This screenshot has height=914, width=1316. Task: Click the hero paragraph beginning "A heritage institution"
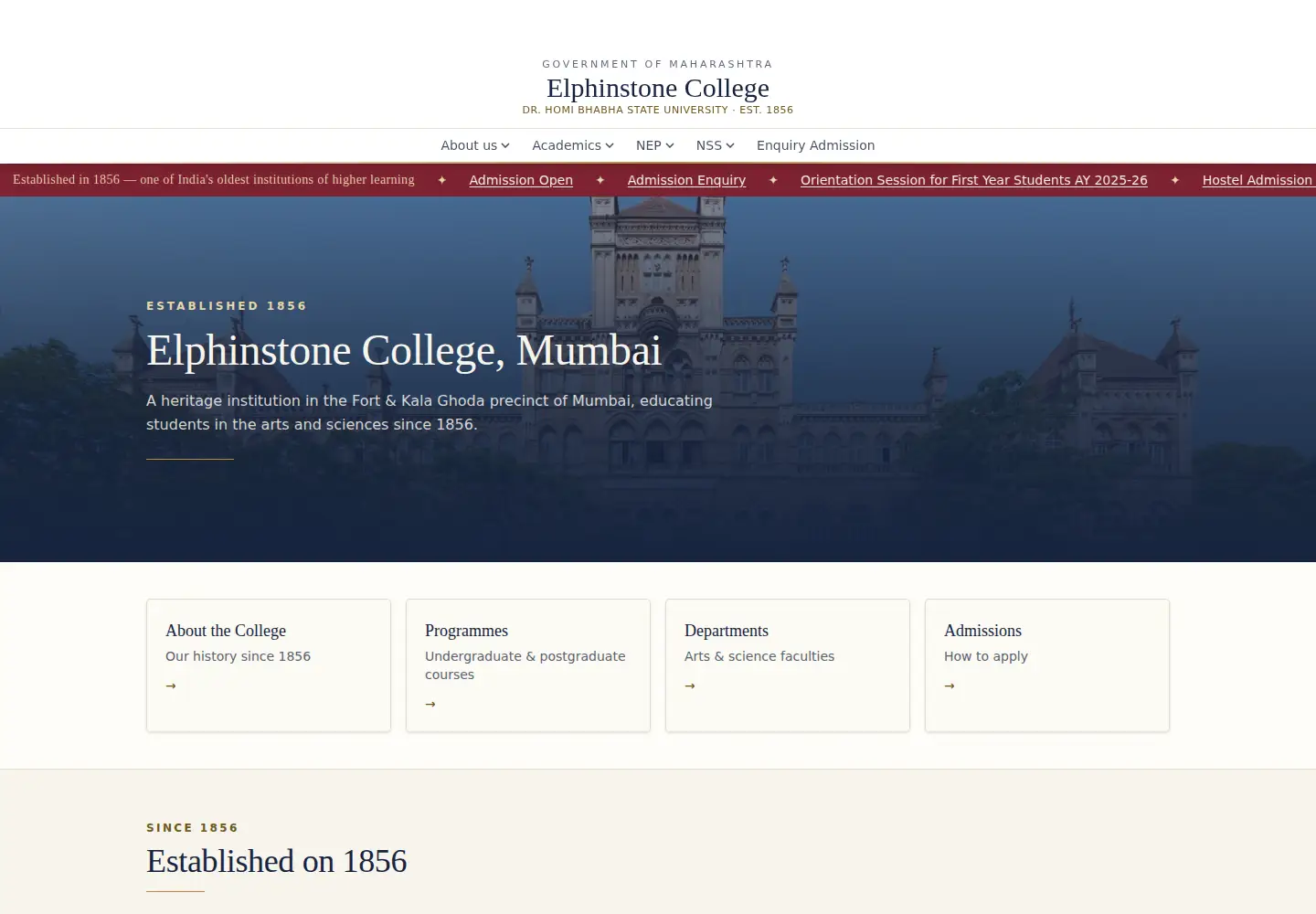pos(430,412)
